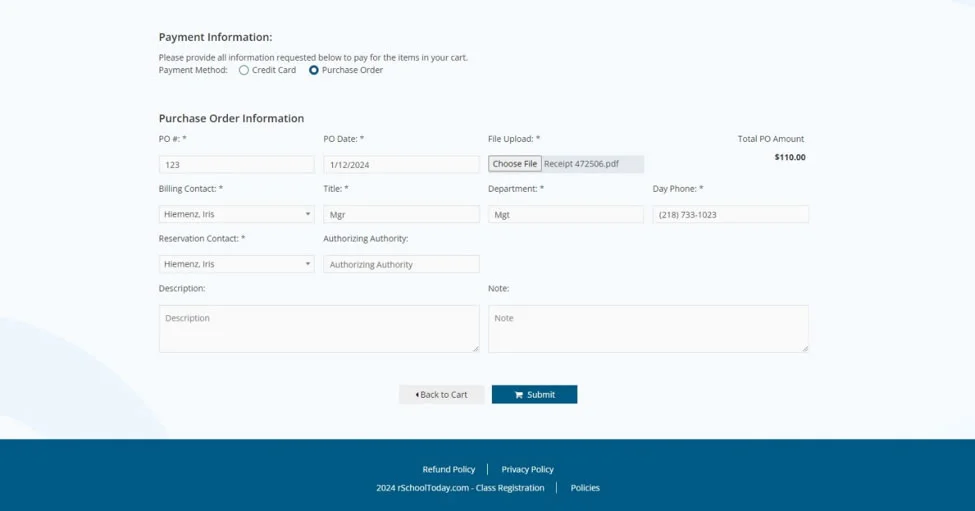Select the Credit Card payment method
This screenshot has width=975, height=511.
click(x=244, y=70)
